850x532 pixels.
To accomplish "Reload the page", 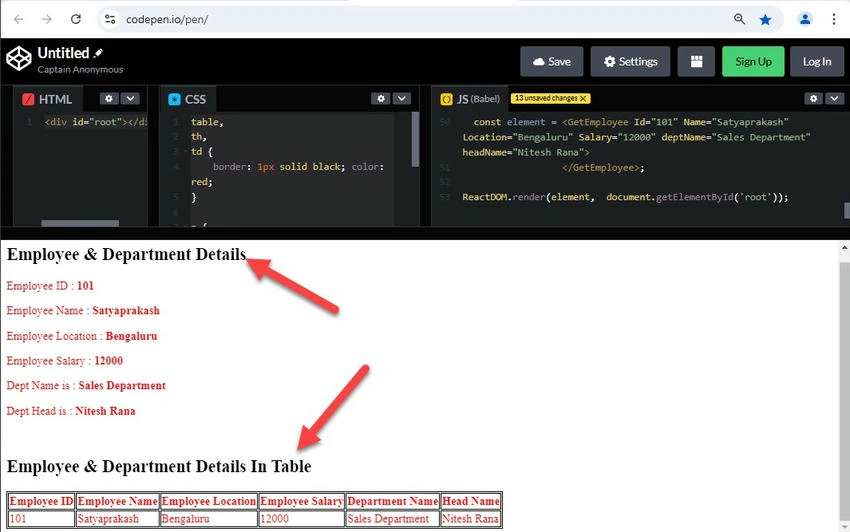I will point(76,20).
